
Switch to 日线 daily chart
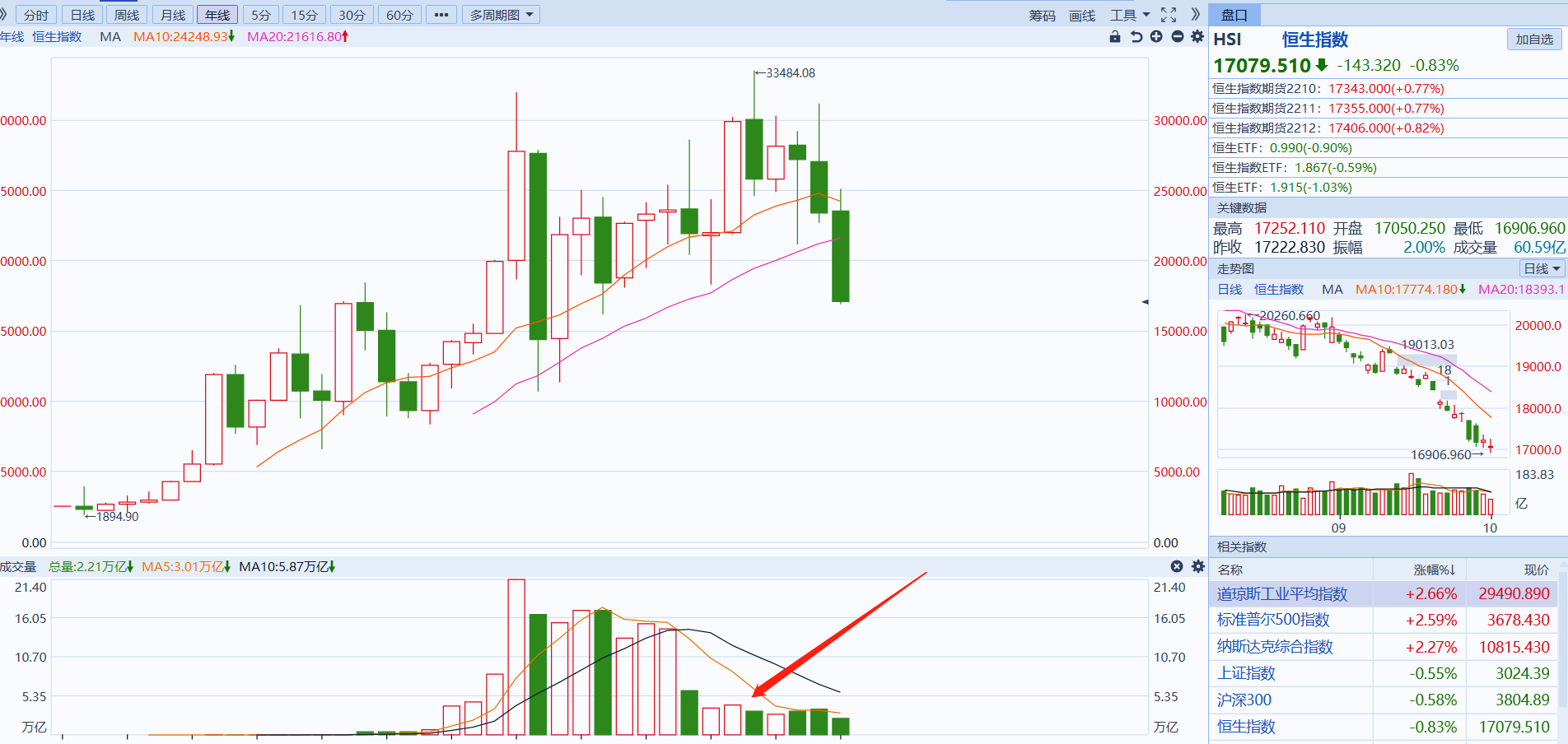(x=82, y=15)
